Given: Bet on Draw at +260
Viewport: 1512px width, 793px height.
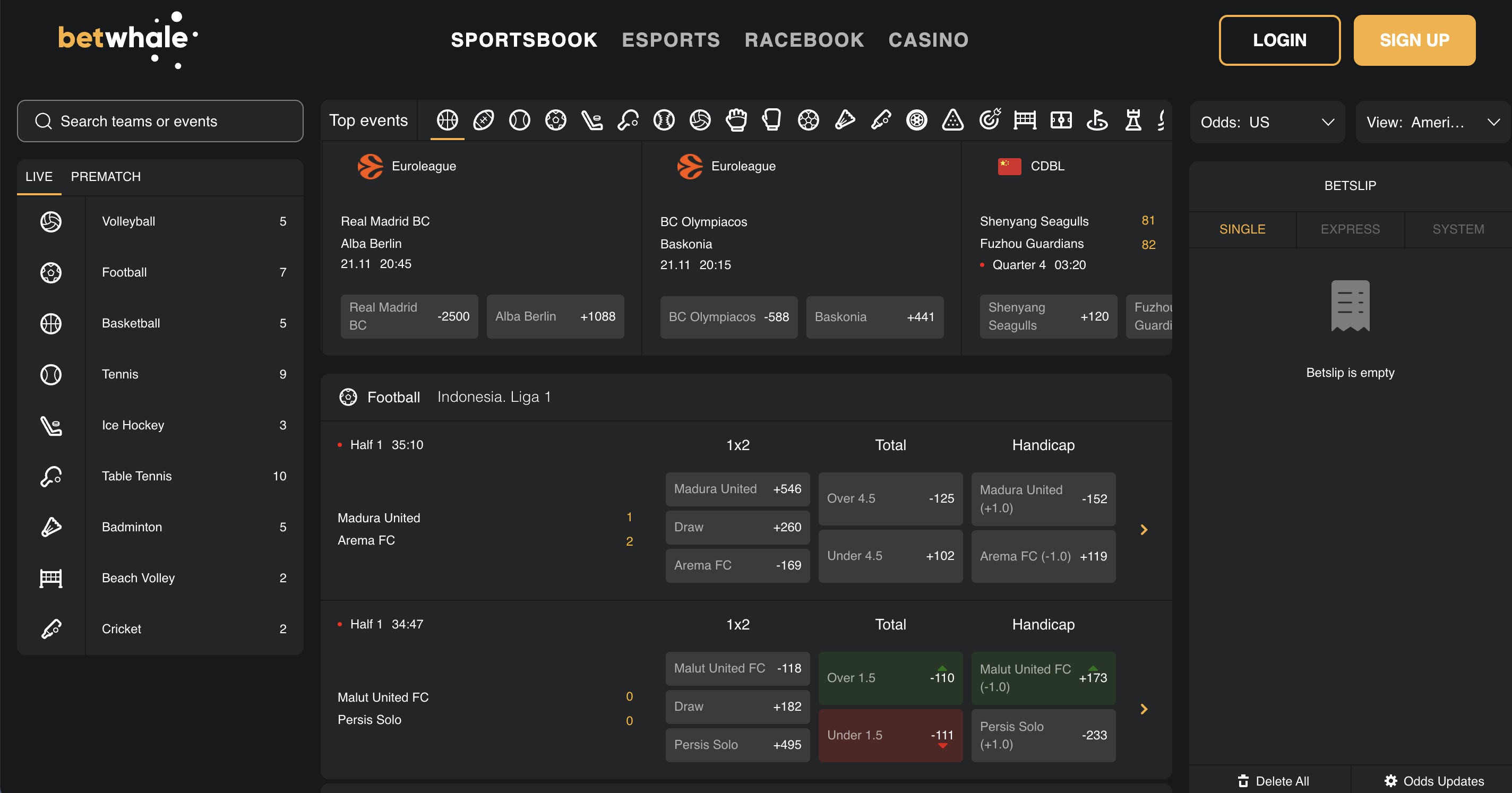Looking at the screenshot, I should [737, 527].
